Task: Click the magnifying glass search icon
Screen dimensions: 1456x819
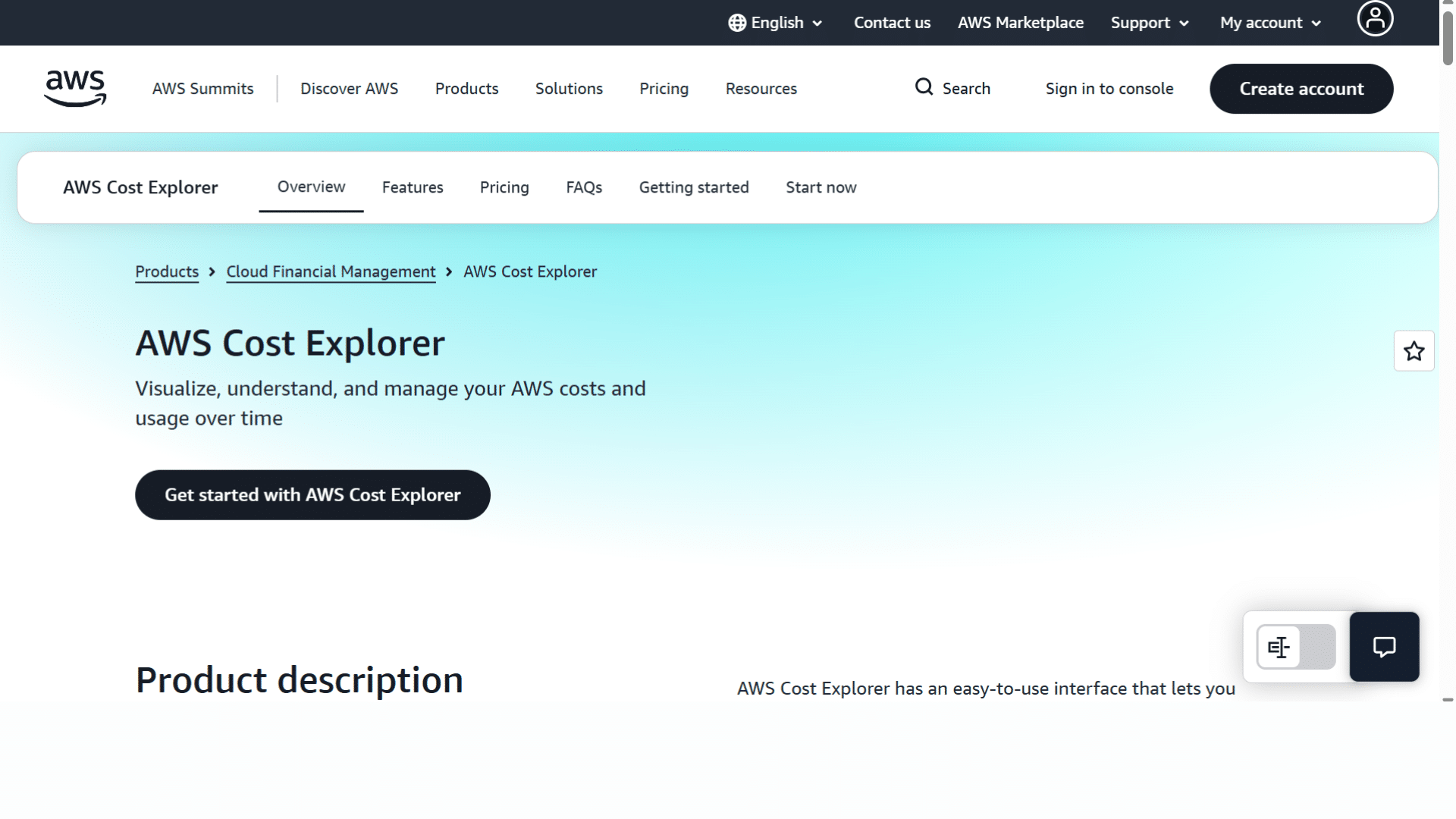Action: pyautogui.click(x=924, y=87)
